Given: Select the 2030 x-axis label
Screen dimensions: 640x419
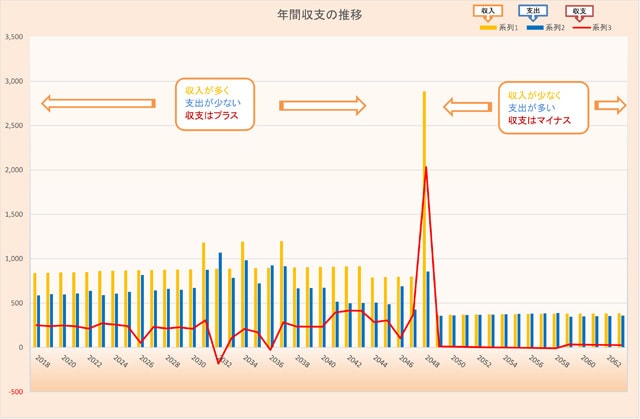Looking at the screenshot, I should pyautogui.click(x=198, y=361).
